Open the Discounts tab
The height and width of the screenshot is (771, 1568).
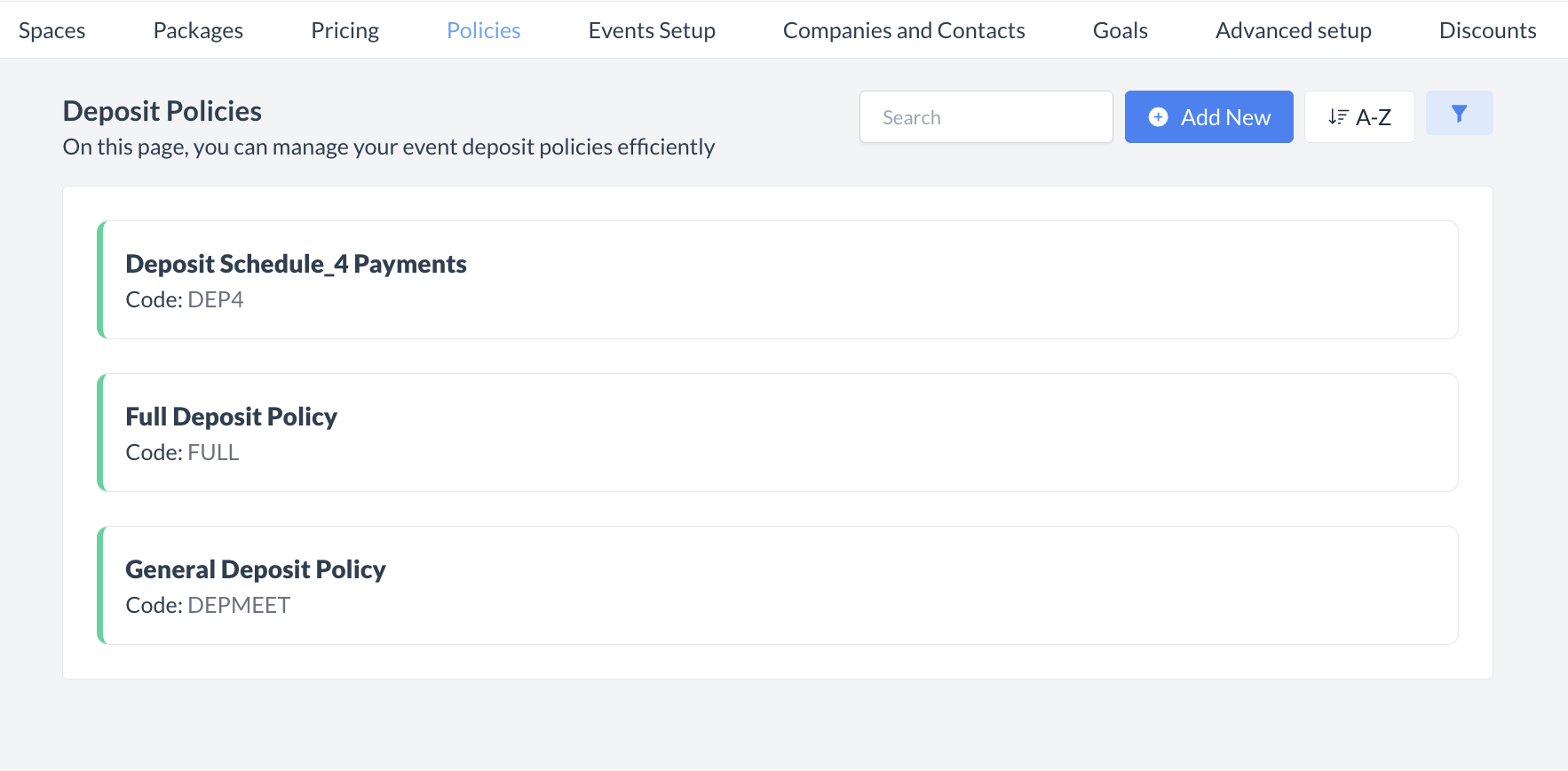(1487, 30)
